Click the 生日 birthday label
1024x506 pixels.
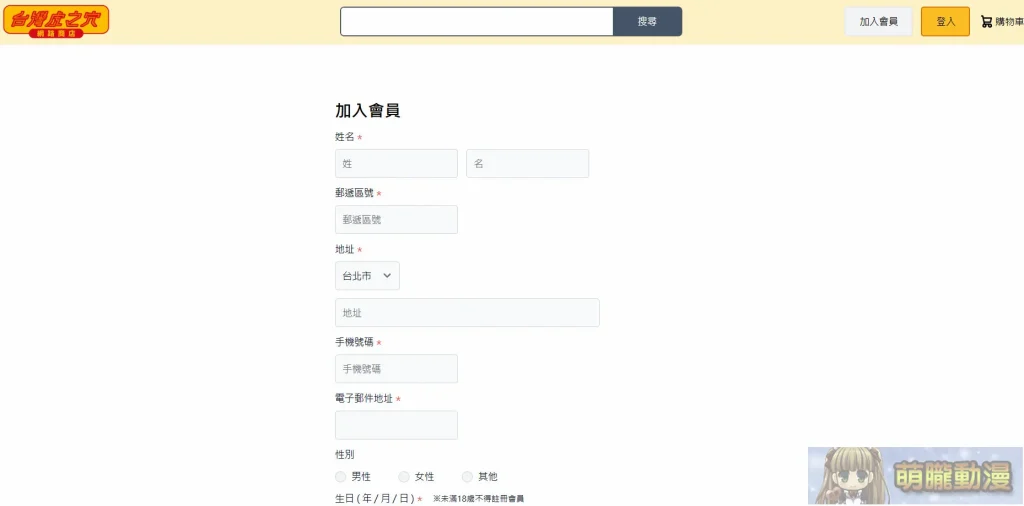coord(374,498)
